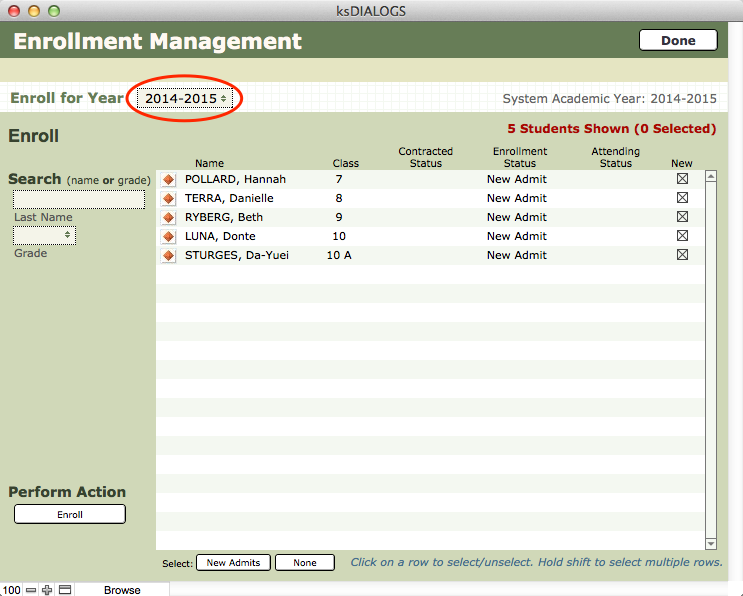Click the class value 7 for POLLARD
This screenshot has width=743, height=596.
[339, 180]
